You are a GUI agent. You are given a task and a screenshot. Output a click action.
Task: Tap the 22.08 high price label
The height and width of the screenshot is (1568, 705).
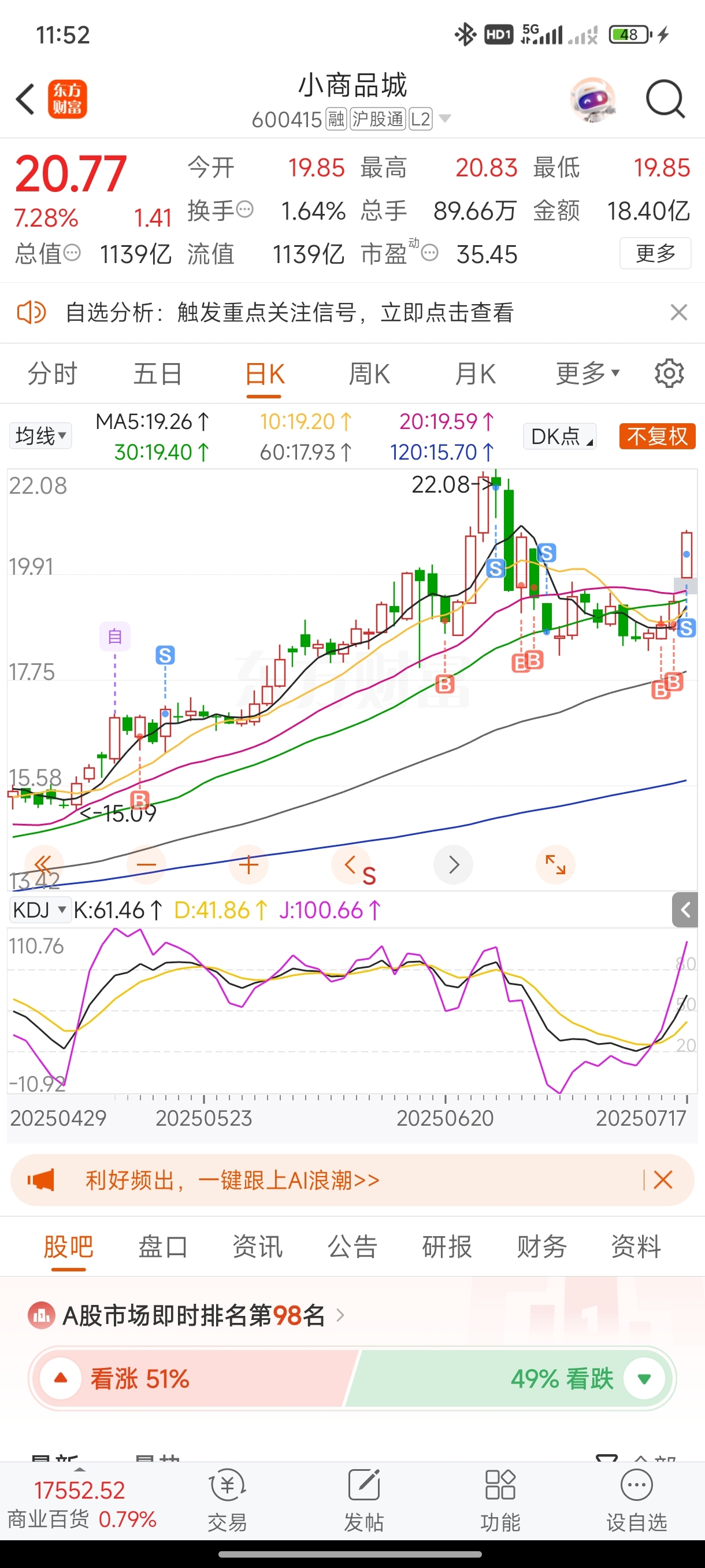(441, 485)
